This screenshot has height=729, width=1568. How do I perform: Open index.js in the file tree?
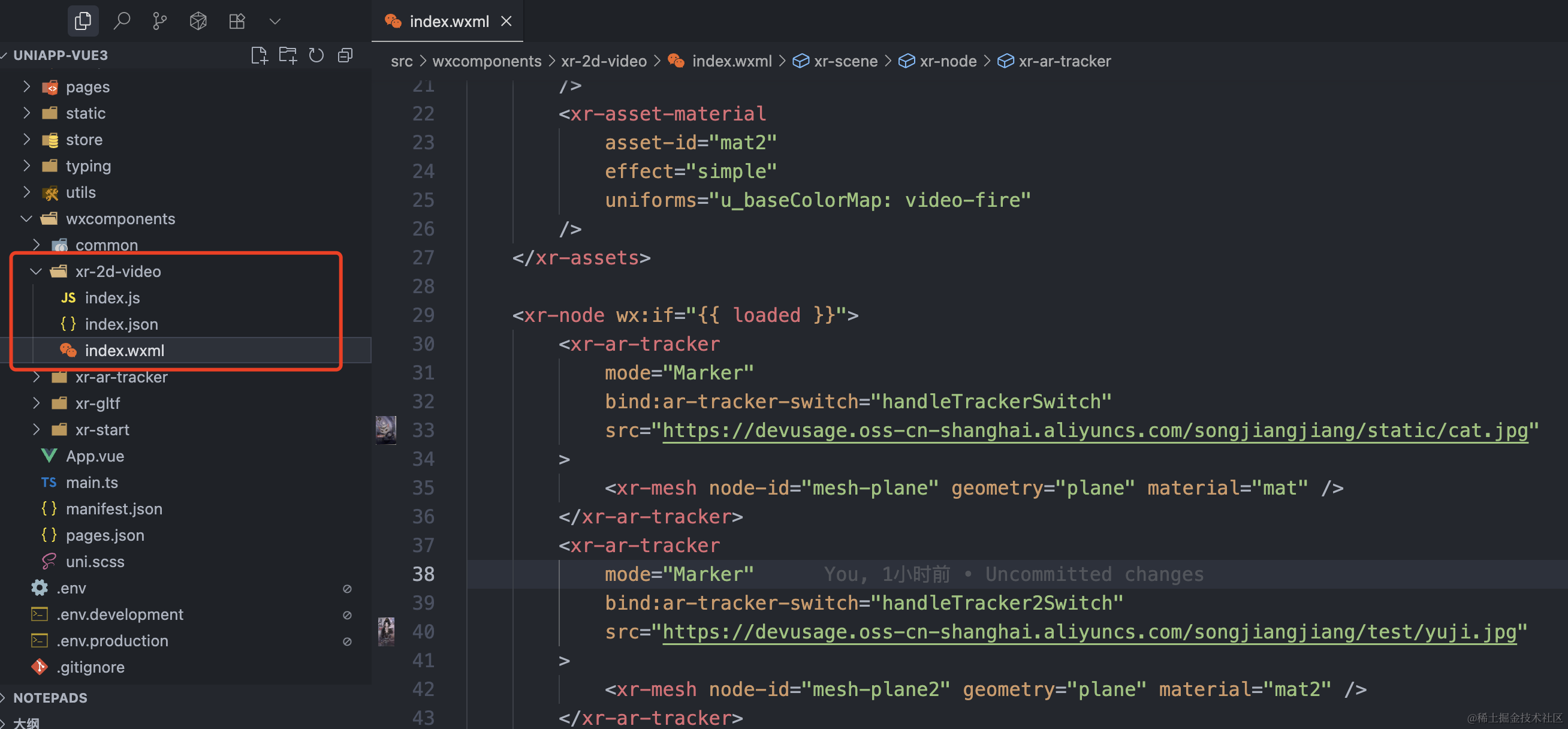click(112, 298)
